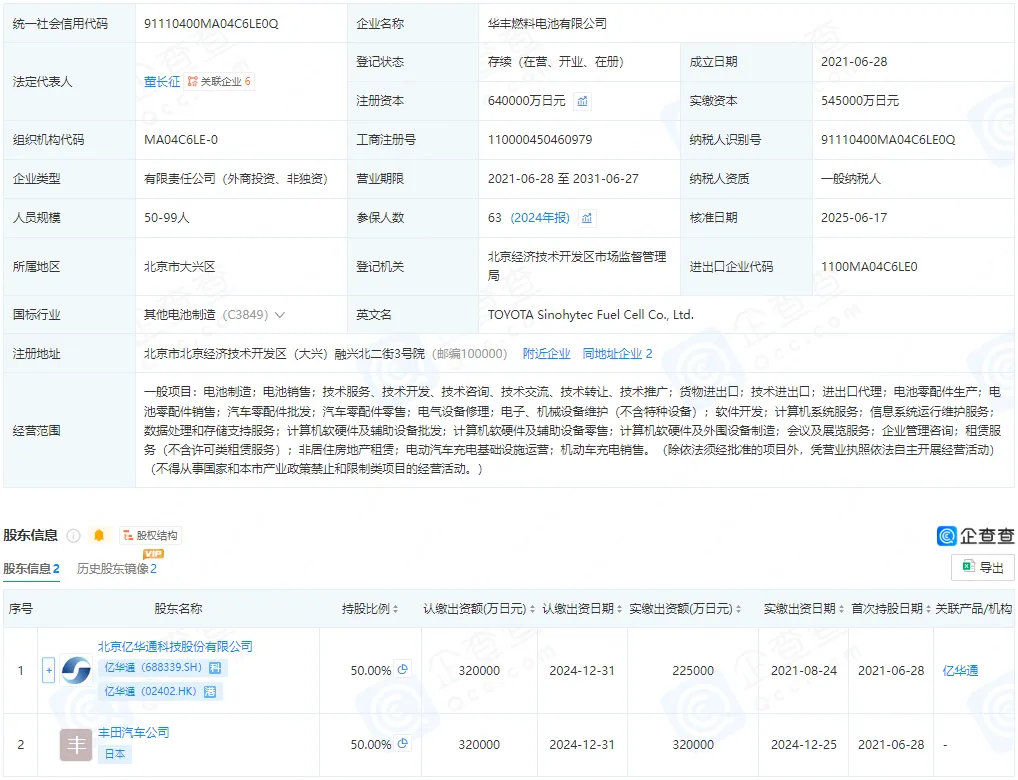Select paid-in amount 225000 in shareholder table
The image size is (1018, 780).
pyautogui.click(x=693, y=671)
